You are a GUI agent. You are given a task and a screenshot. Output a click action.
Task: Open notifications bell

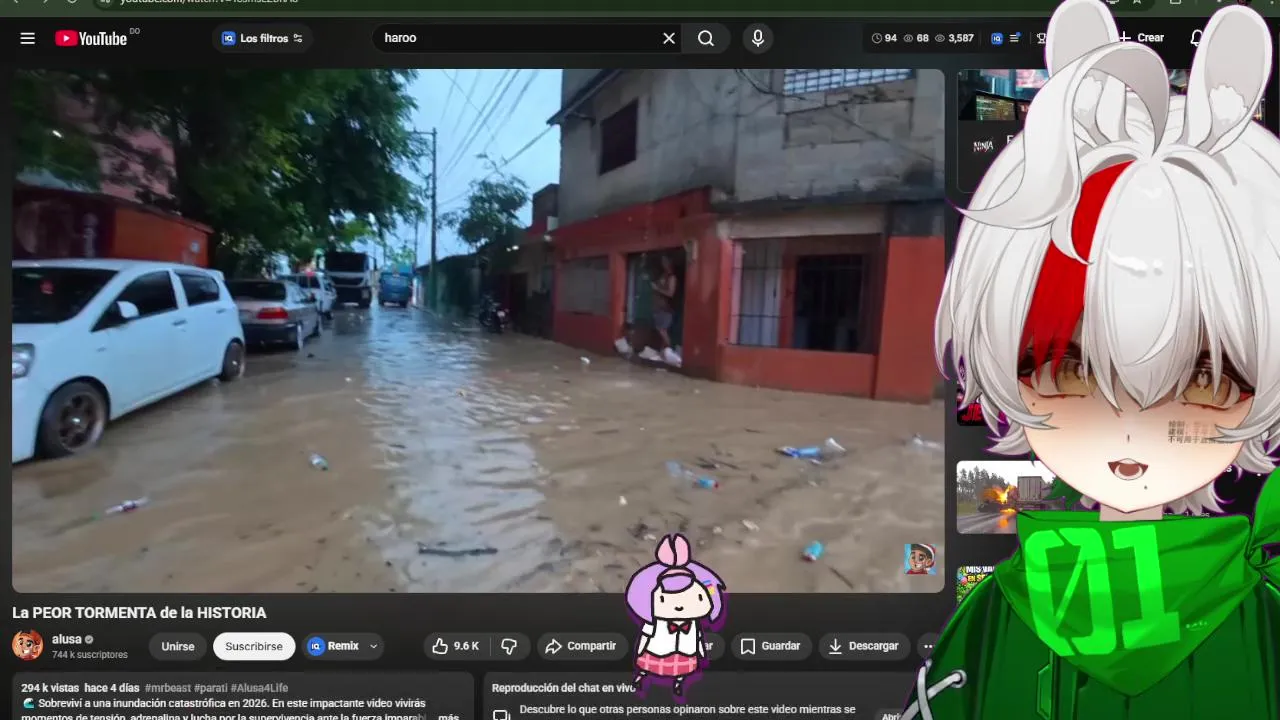[x=1197, y=38]
